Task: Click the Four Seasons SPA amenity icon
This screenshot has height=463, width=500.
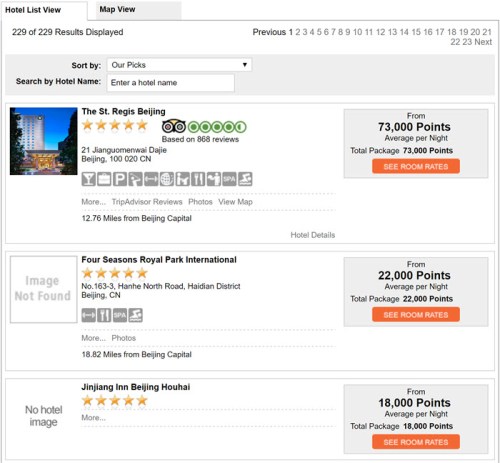Action: (x=120, y=315)
